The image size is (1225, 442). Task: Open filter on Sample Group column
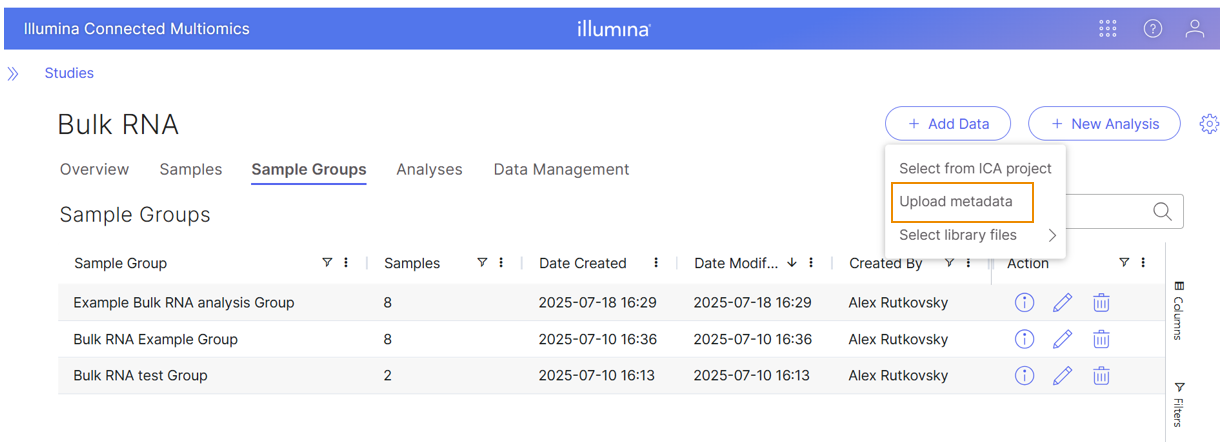tap(327, 263)
